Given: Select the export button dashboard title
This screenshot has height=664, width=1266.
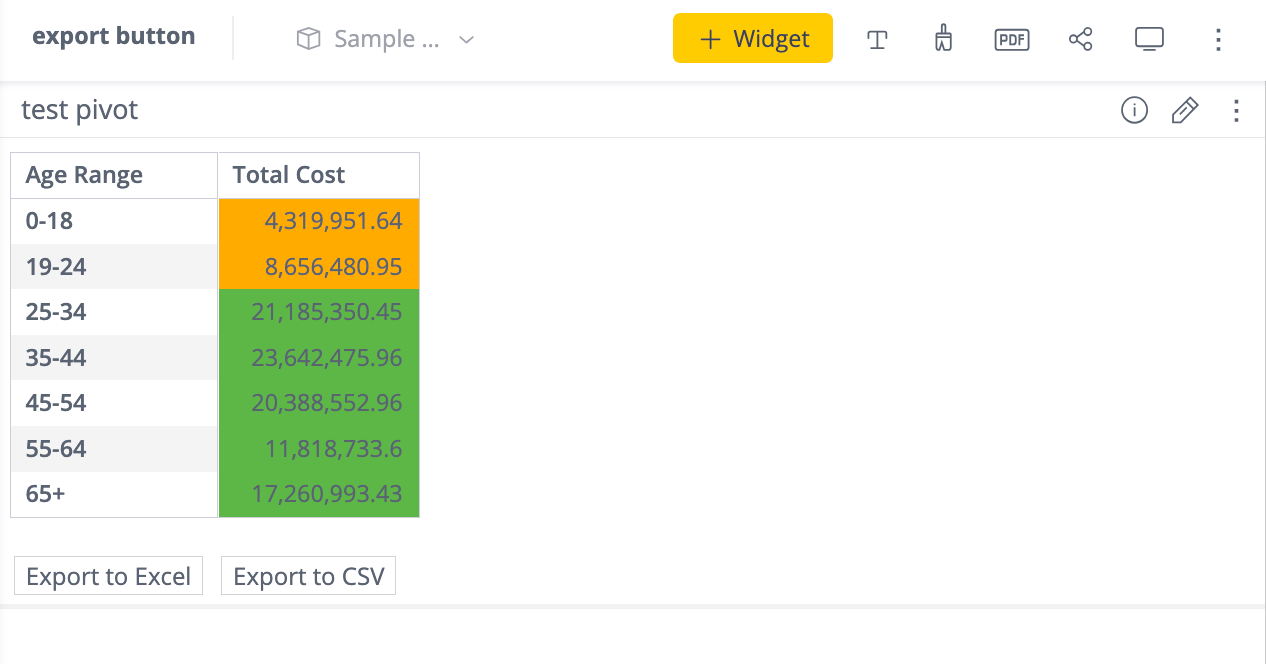Looking at the screenshot, I should click(113, 35).
